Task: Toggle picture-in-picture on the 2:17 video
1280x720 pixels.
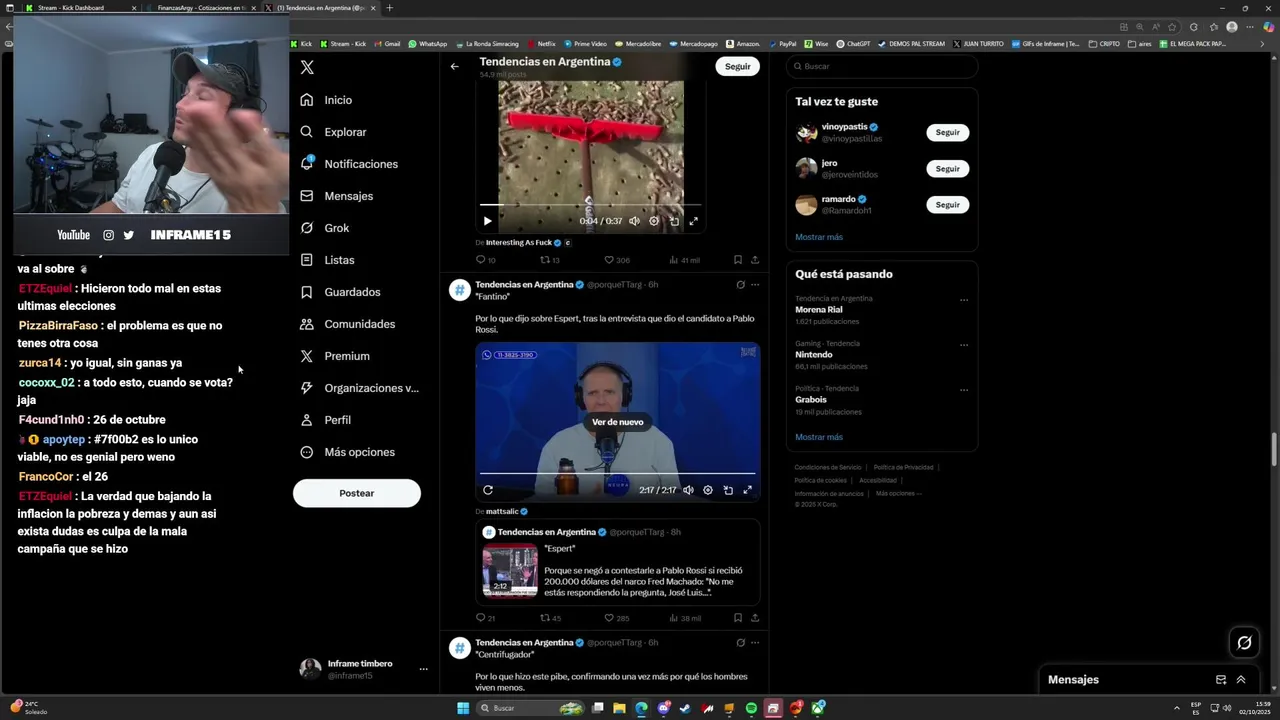Action: [728, 490]
